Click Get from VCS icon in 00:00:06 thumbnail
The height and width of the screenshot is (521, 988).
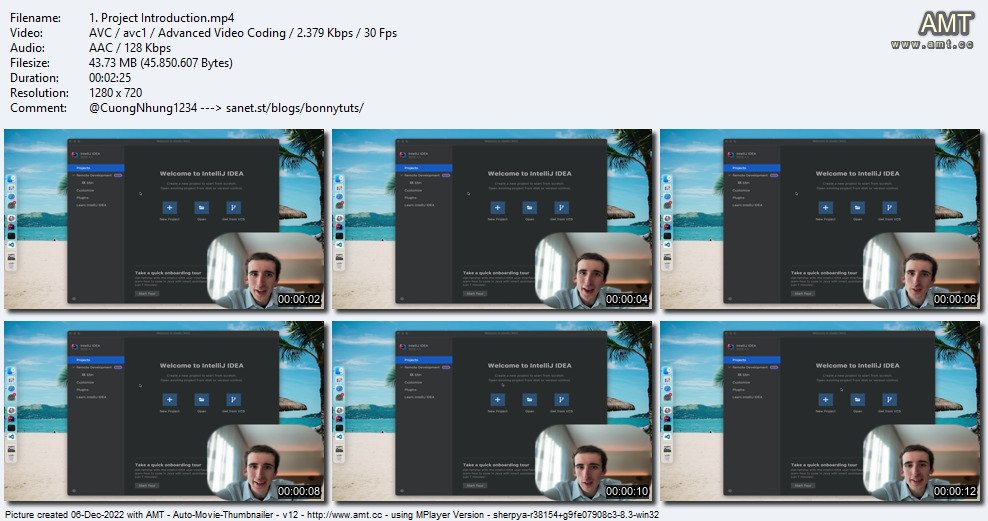pyautogui.click(x=889, y=207)
